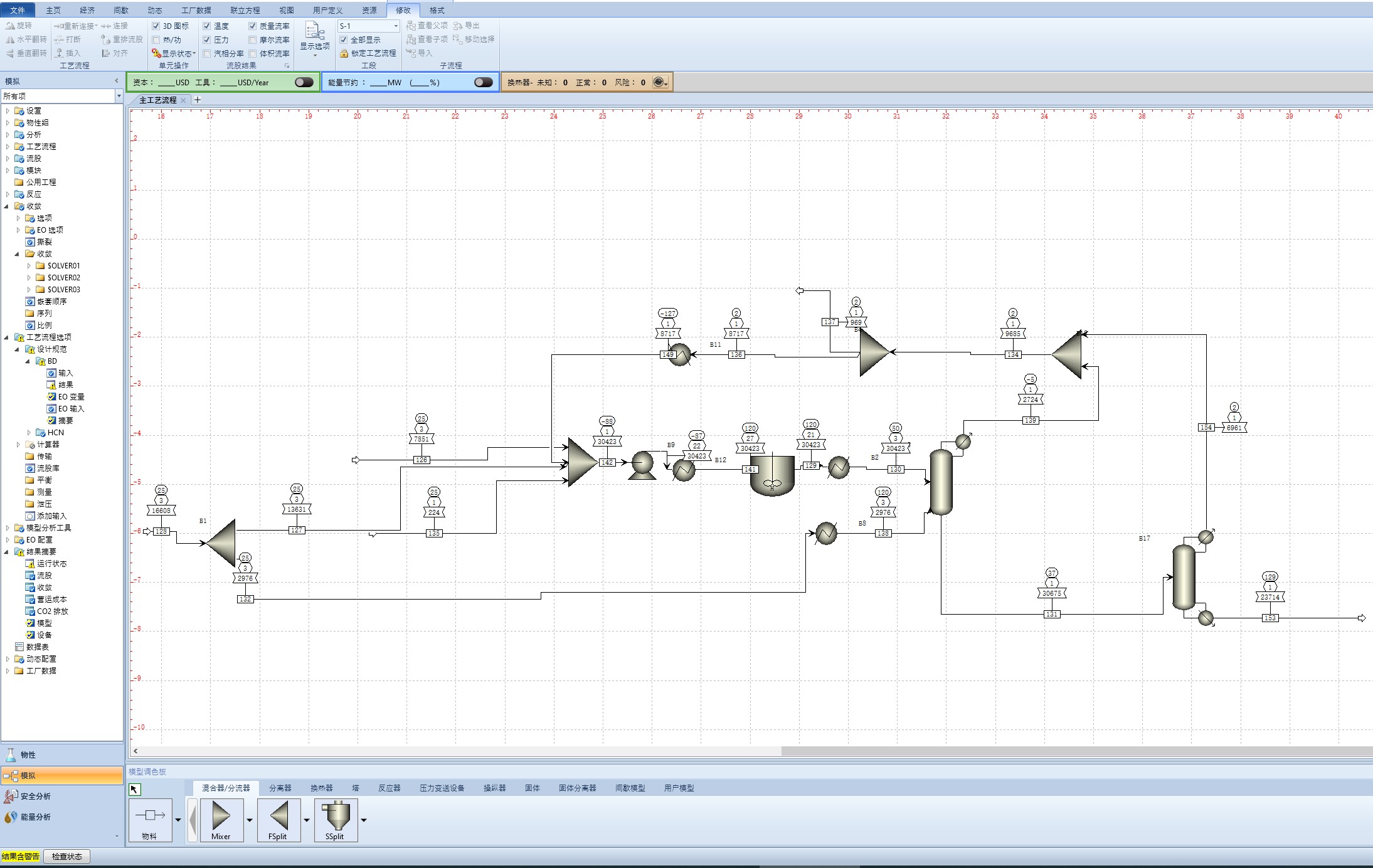Open the 物性 properties environment
1373x868 pixels.
coord(61,755)
